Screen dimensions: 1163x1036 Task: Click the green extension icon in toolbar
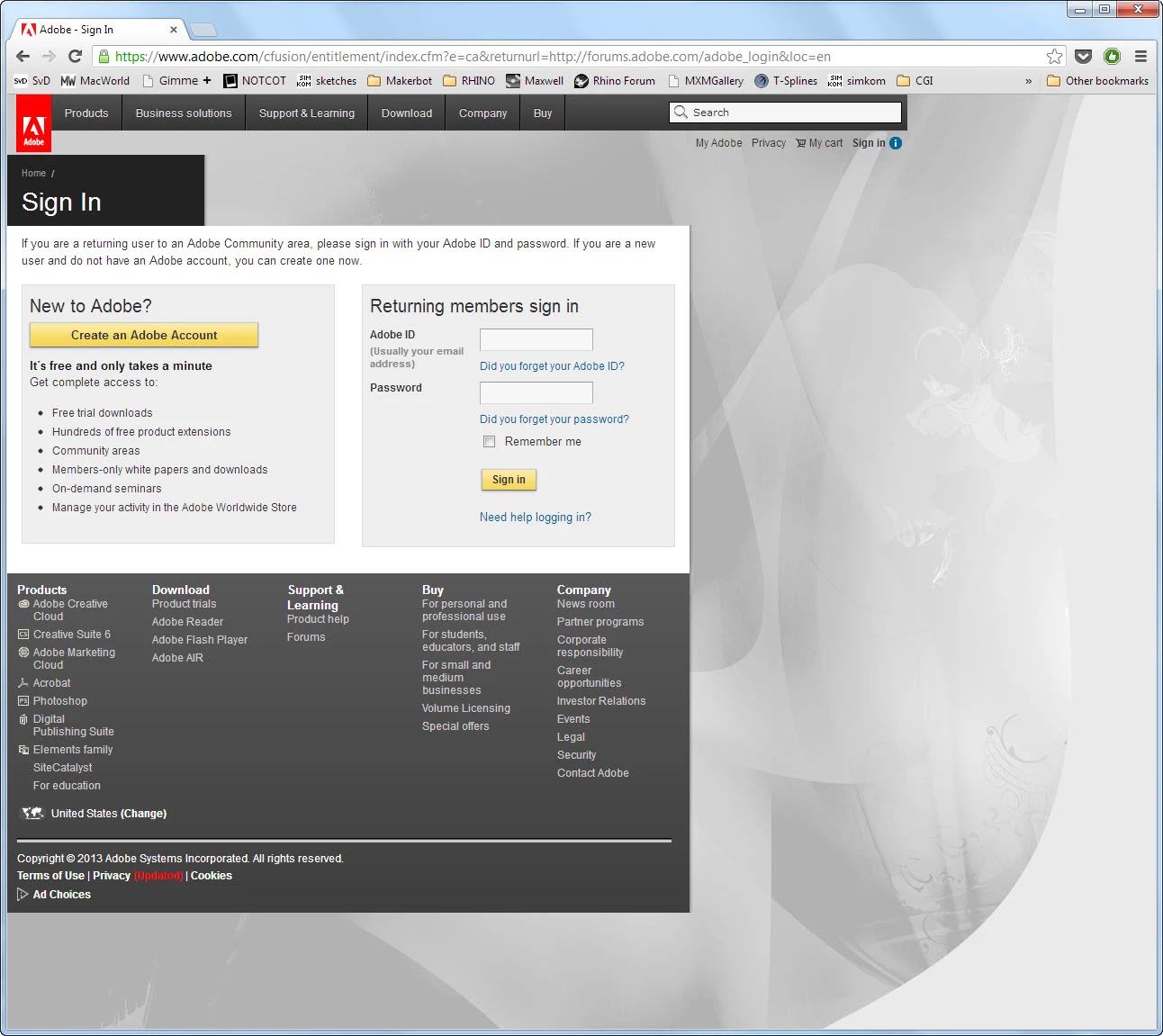(1113, 57)
